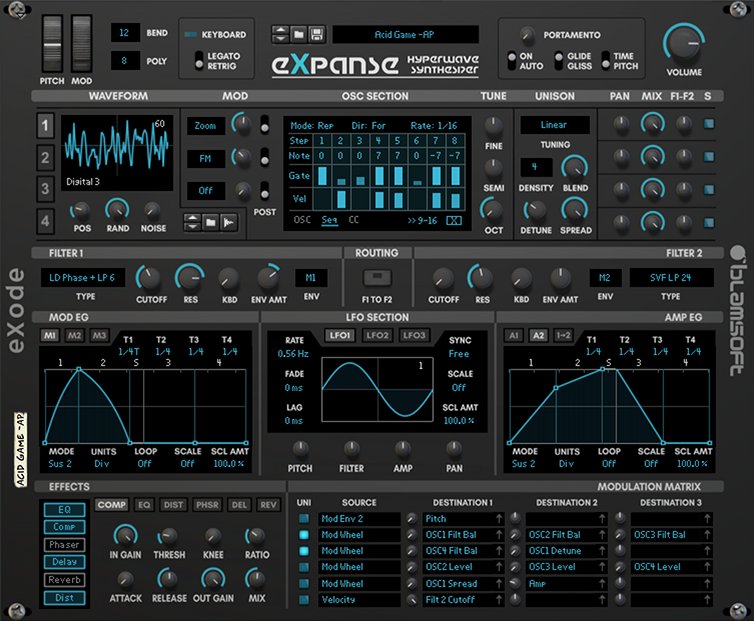Image resolution: width=754 pixels, height=621 pixels.
Task: Click the Pitch destination arrow icon
Action: (x=499, y=519)
